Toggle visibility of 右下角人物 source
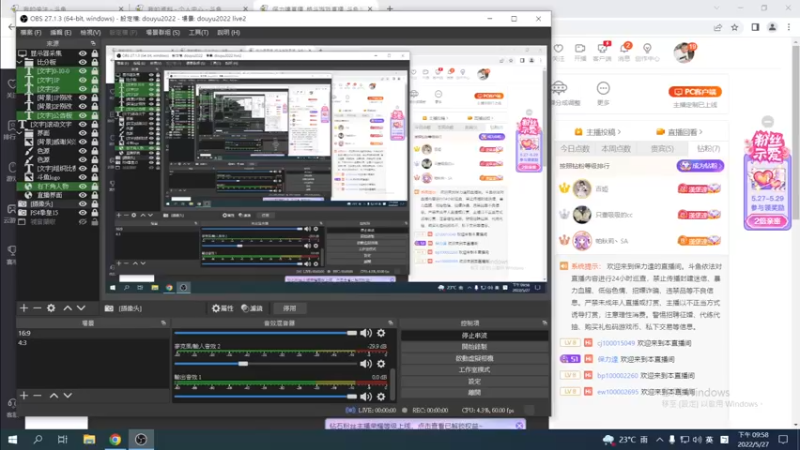 click(82, 186)
